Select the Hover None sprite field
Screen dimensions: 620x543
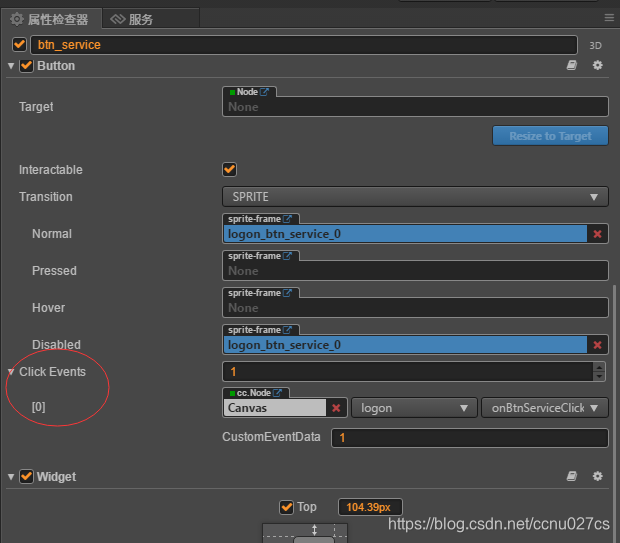[x=415, y=308]
